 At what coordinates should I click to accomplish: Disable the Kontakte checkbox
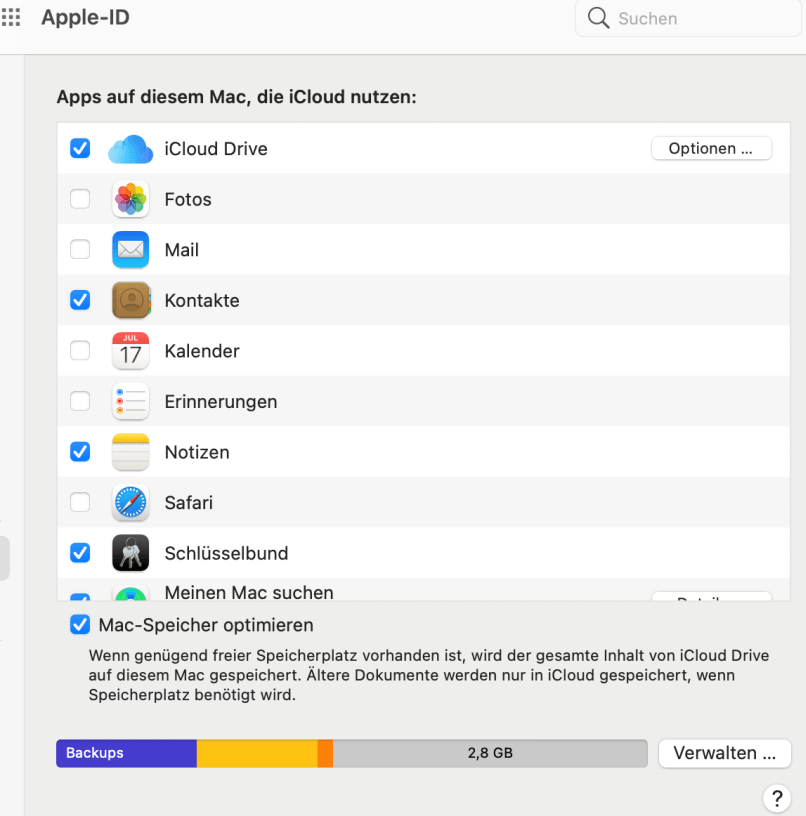click(80, 300)
